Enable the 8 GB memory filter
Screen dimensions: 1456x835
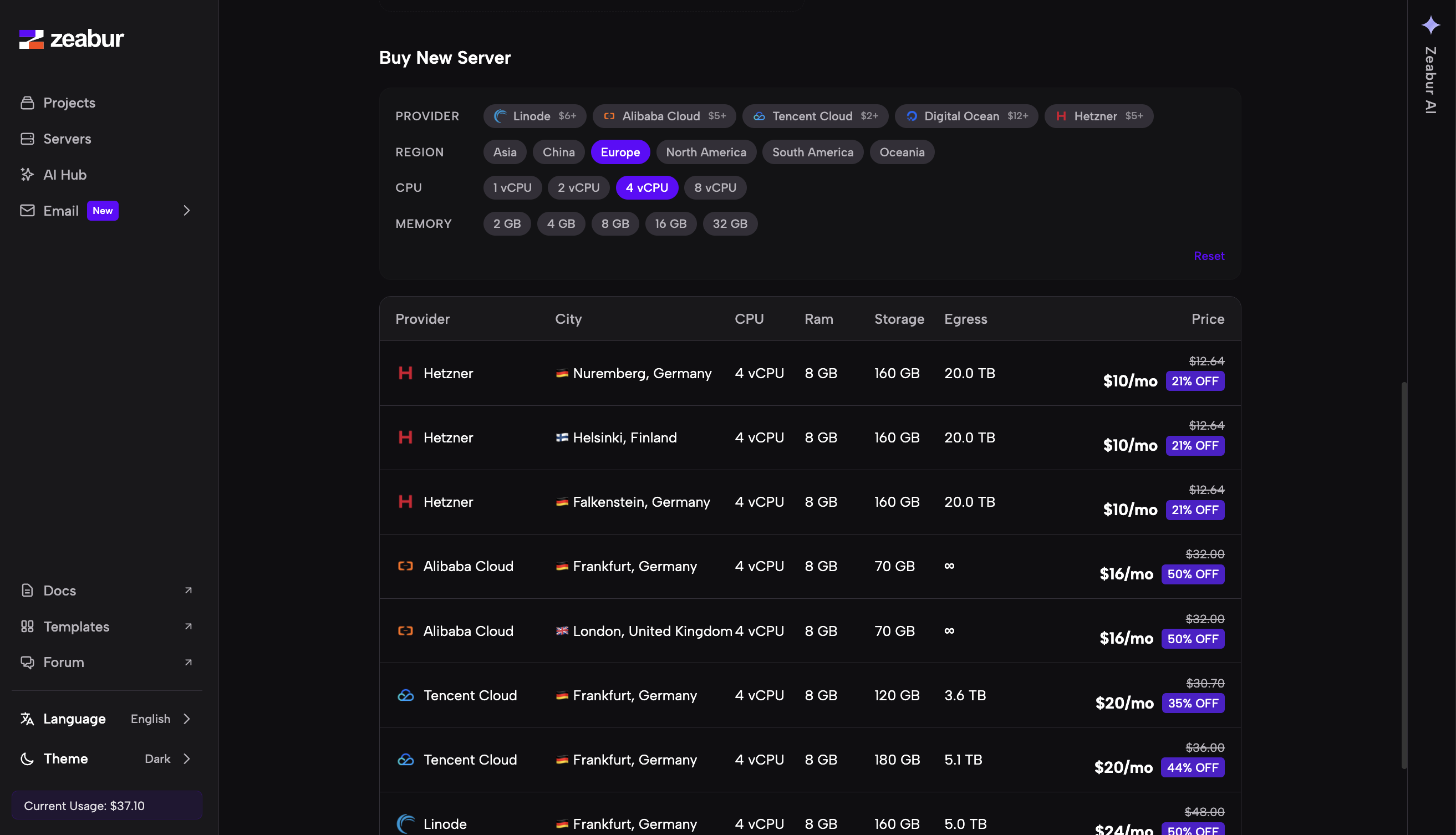(x=615, y=223)
